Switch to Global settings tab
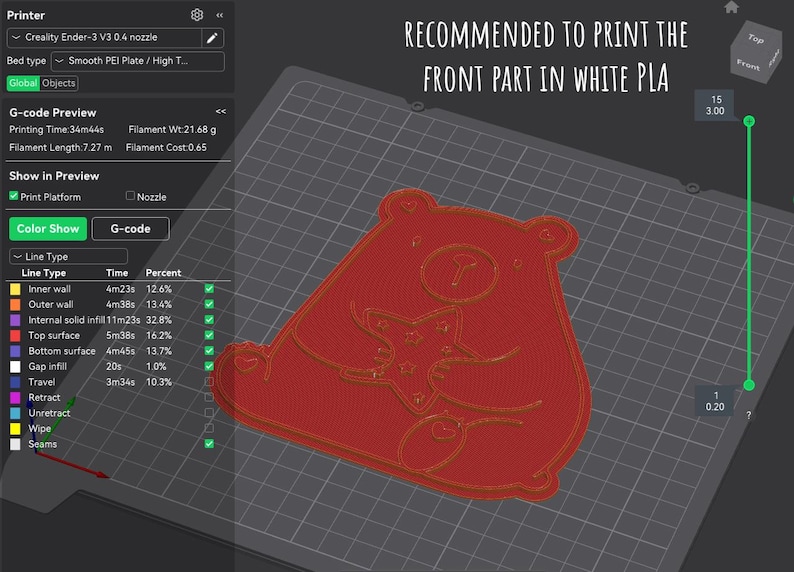The height and width of the screenshot is (572, 794). click(x=23, y=83)
